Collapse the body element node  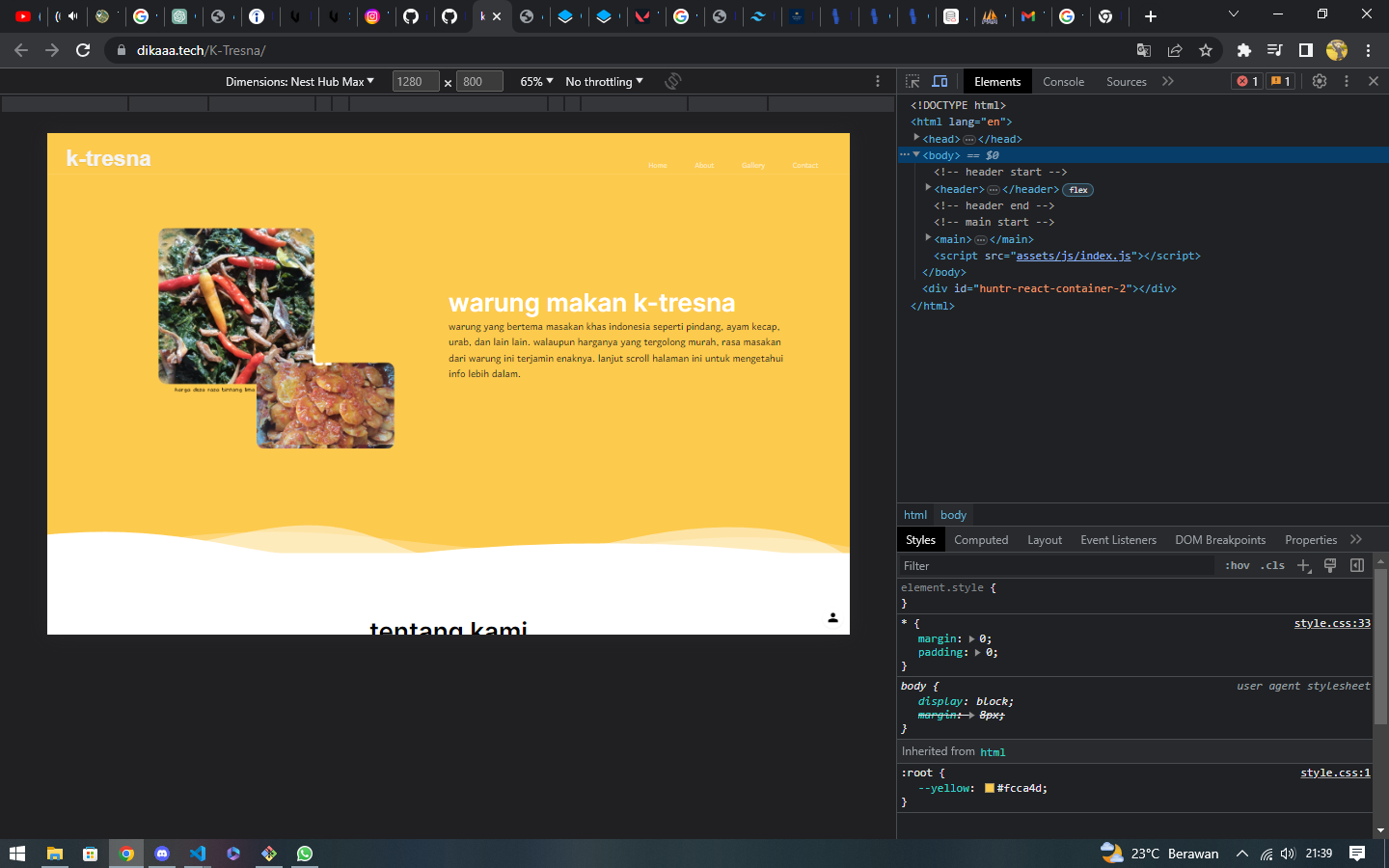[916, 154]
